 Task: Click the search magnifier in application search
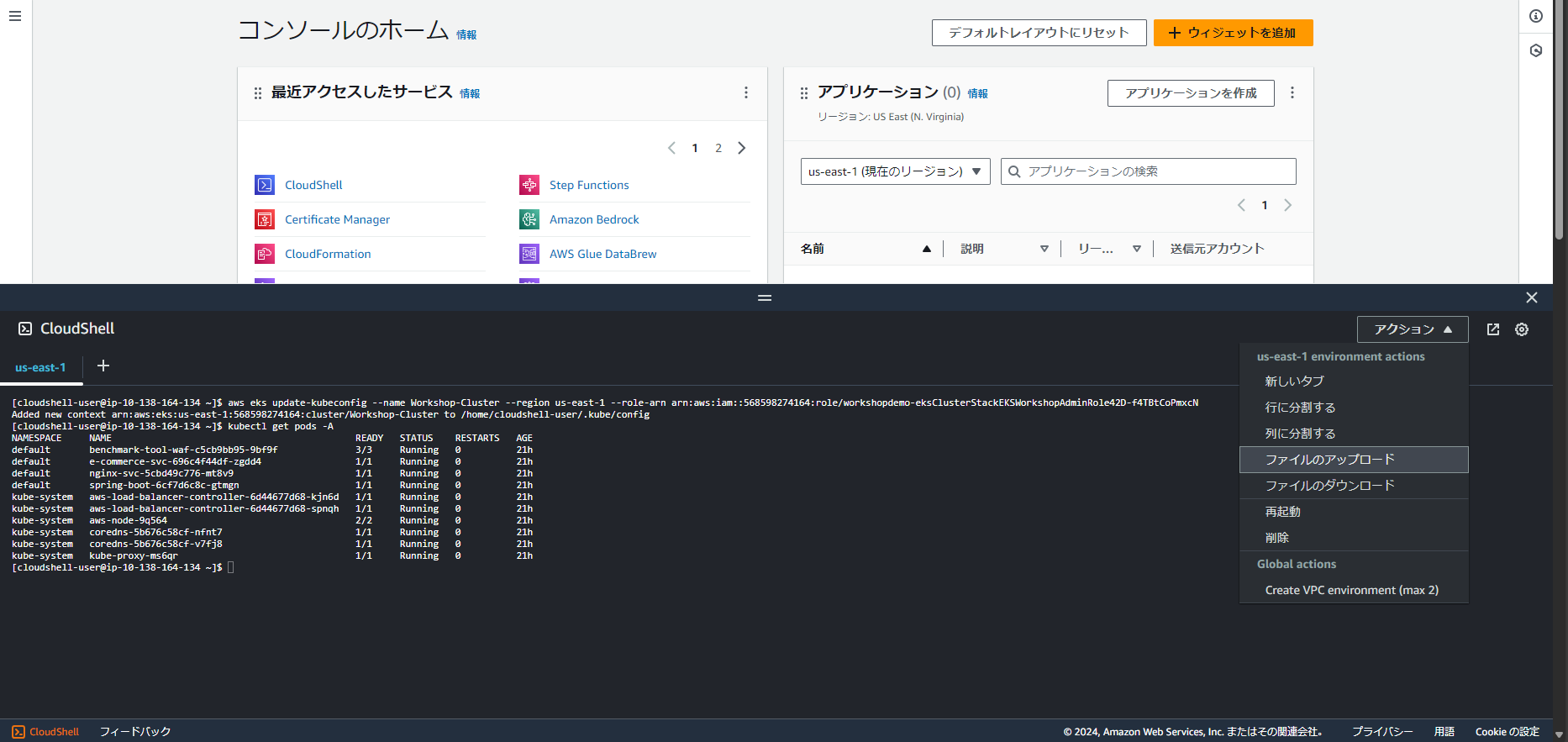(1014, 171)
